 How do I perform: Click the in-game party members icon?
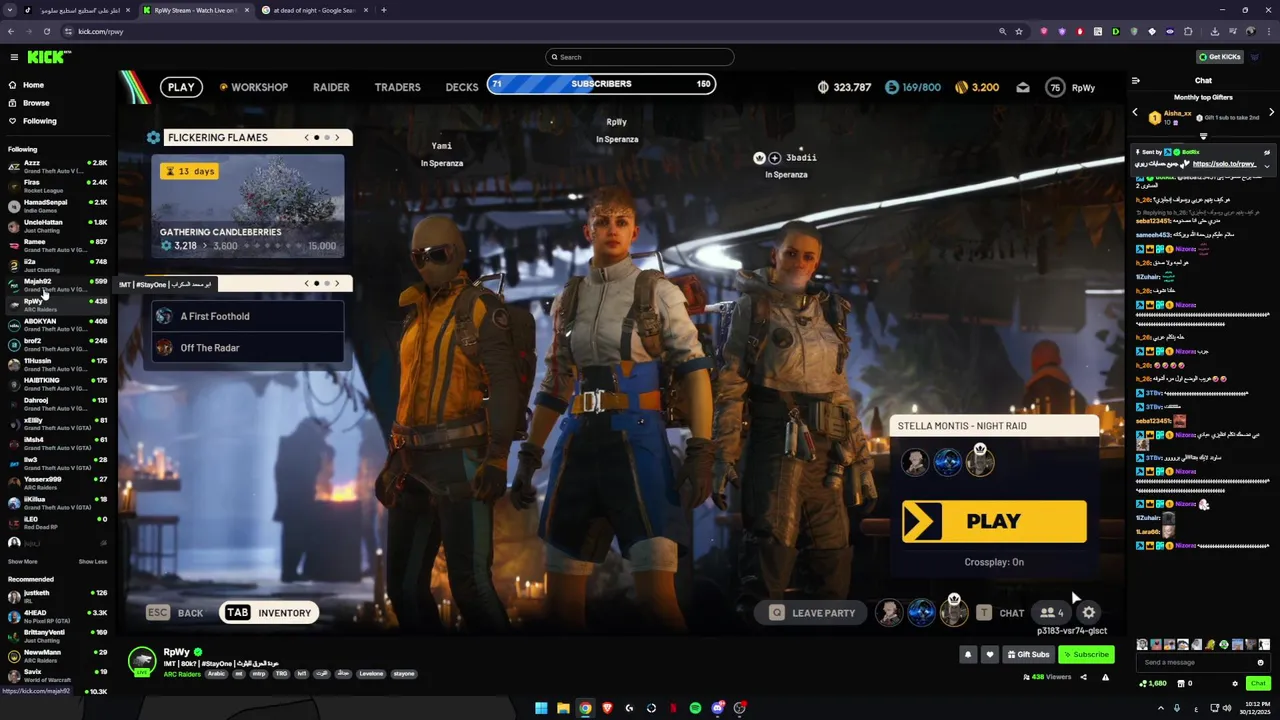point(1051,613)
